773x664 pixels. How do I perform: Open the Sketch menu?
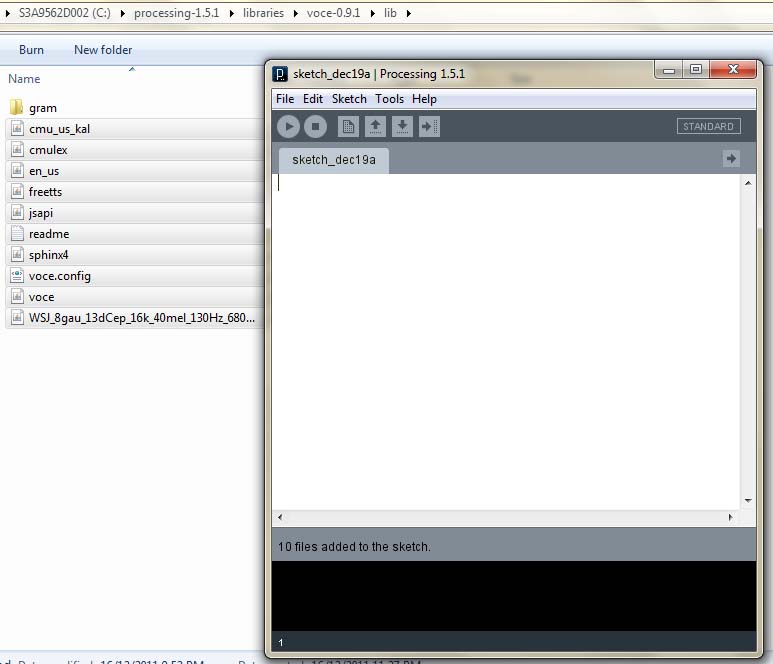coord(349,99)
